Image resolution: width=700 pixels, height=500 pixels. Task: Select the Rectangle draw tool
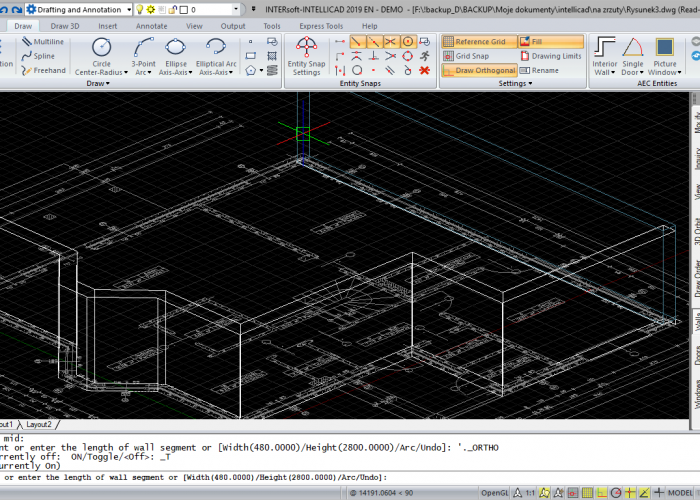[x=251, y=56]
